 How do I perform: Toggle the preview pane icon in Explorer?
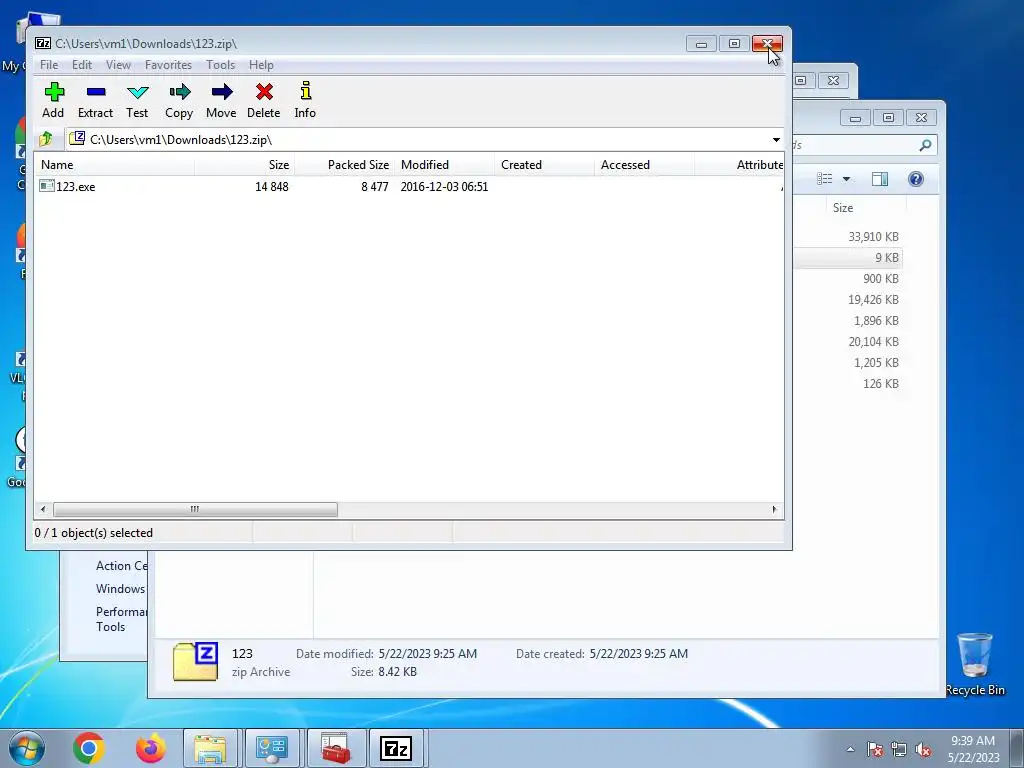coord(880,179)
